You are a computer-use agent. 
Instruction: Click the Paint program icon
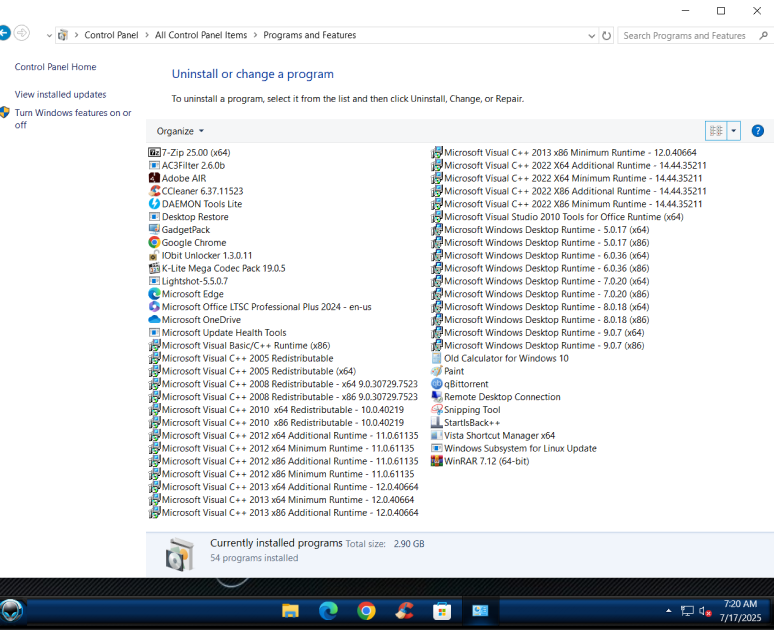437,371
